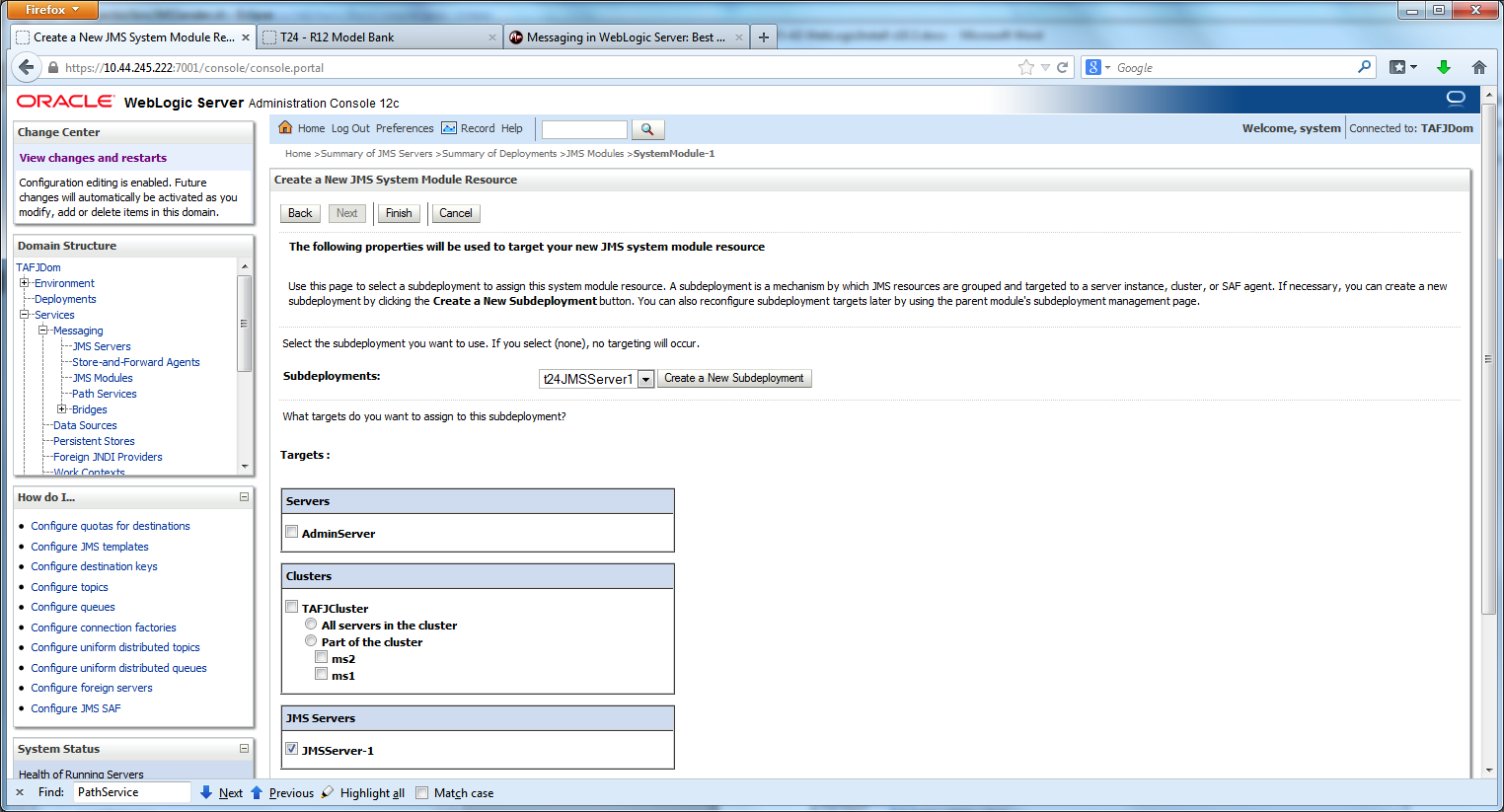Bookmark this page with the star icon

pyautogui.click(x=1026, y=67)
